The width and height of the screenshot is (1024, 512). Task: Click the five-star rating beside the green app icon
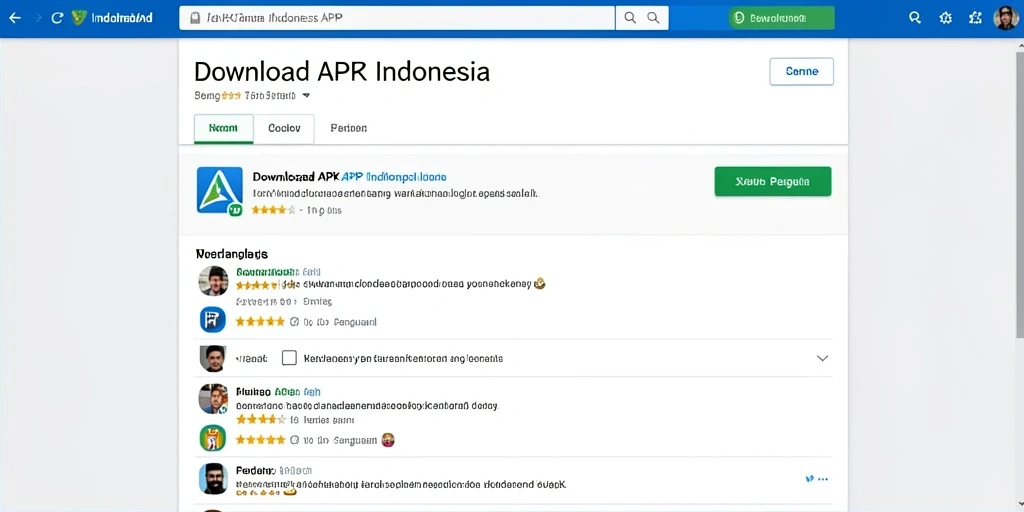coord(260,440)
